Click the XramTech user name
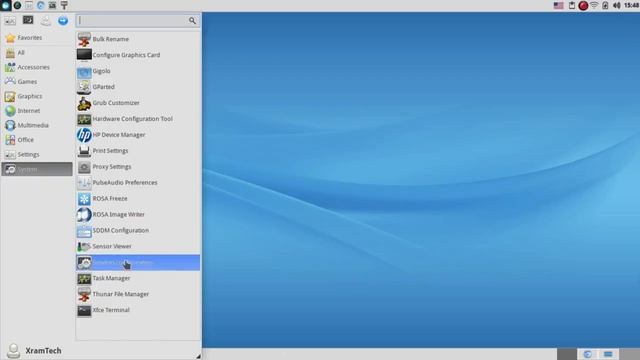640x360 pixels. [43, 351]
